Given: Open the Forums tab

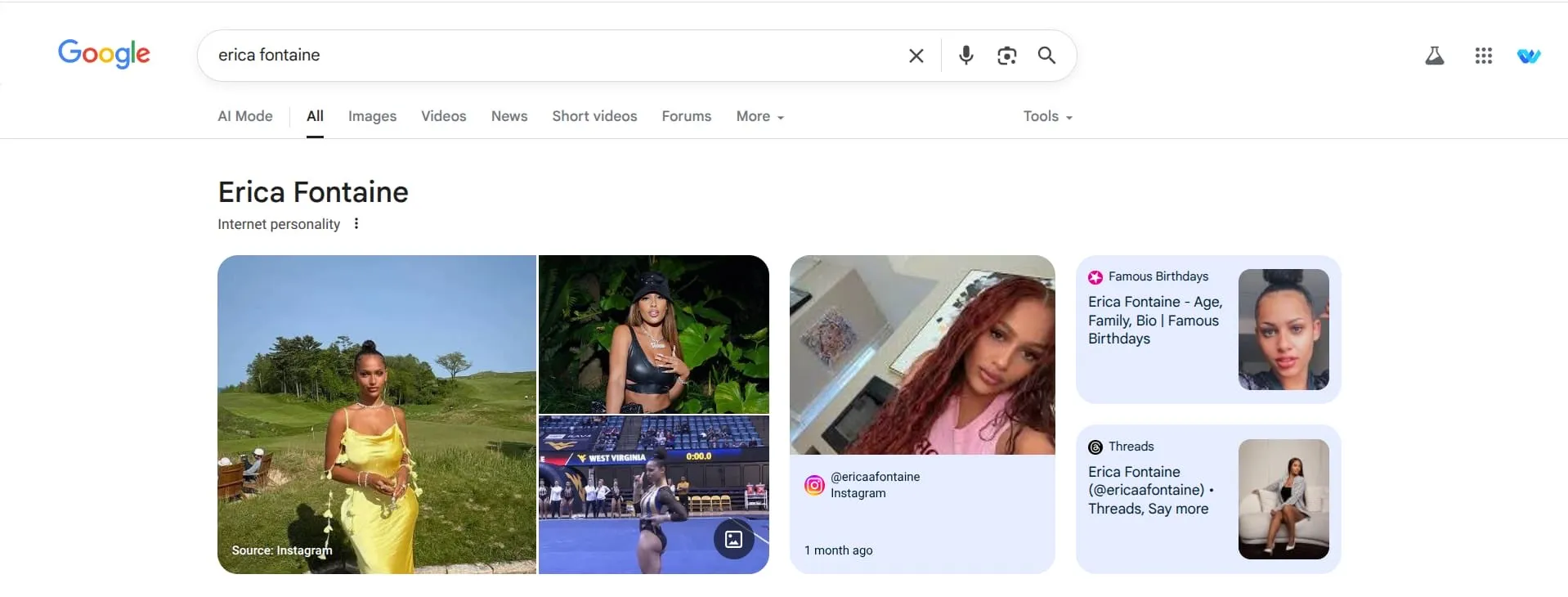Looking at the screenshot, I should pos(687,116).
